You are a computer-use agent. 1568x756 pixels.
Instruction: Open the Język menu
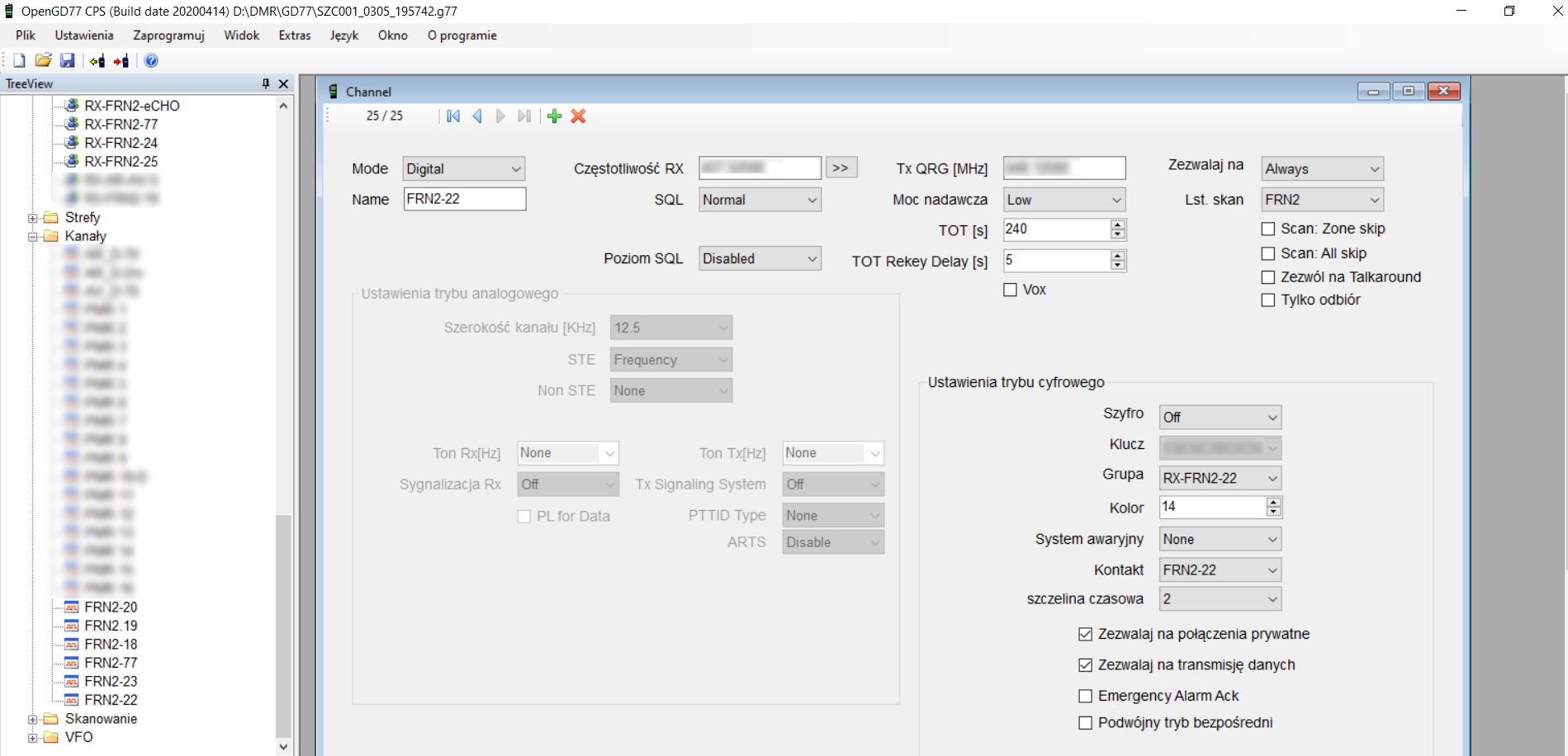344,35
